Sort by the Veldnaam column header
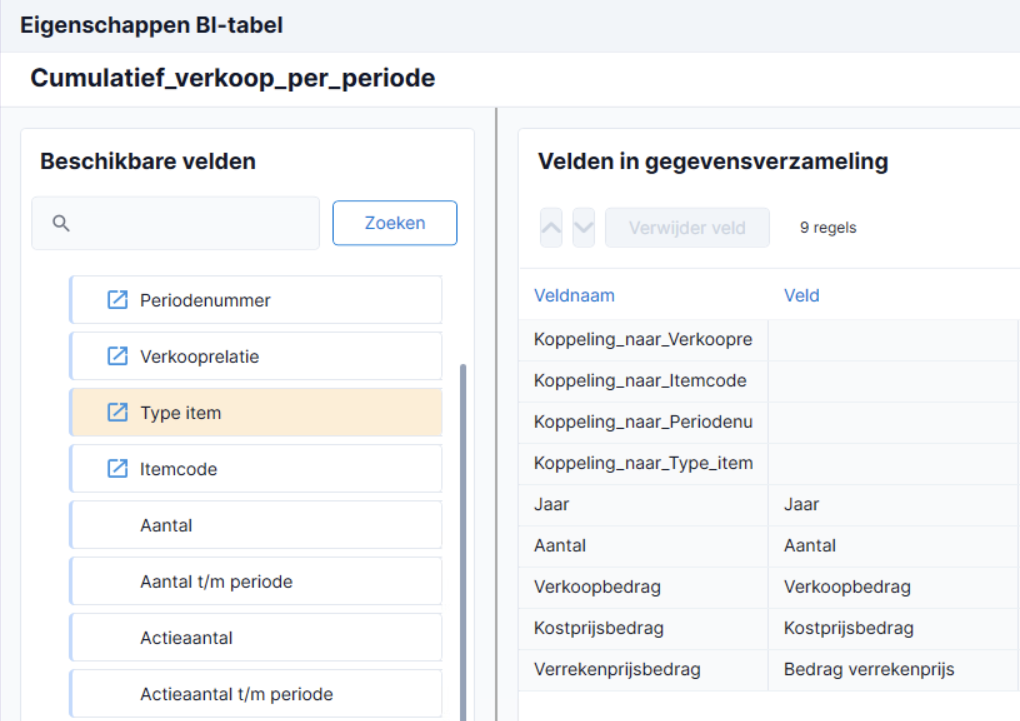The image size is (1020, 721). tap(574, 295)
